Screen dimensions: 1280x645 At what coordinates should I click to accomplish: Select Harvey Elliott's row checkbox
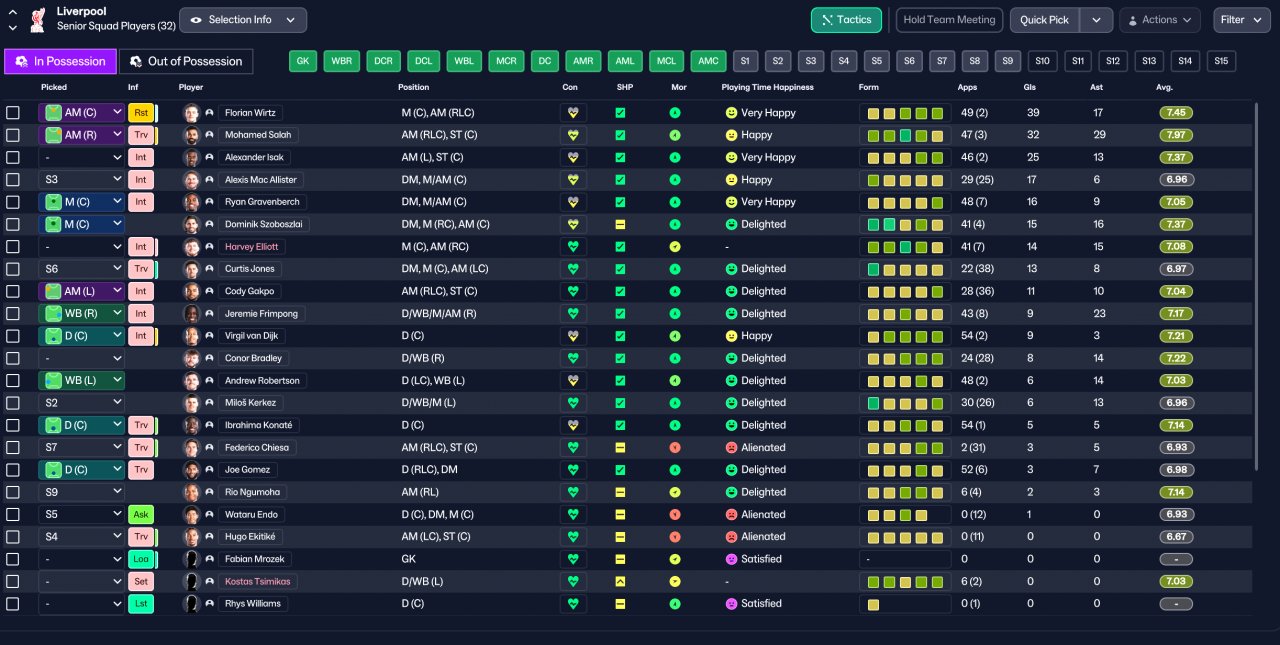click(x=13, y=246)
